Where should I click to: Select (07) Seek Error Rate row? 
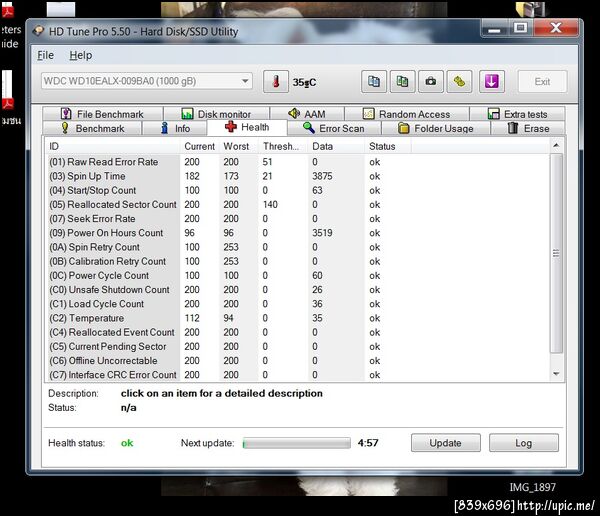[298, 219]
